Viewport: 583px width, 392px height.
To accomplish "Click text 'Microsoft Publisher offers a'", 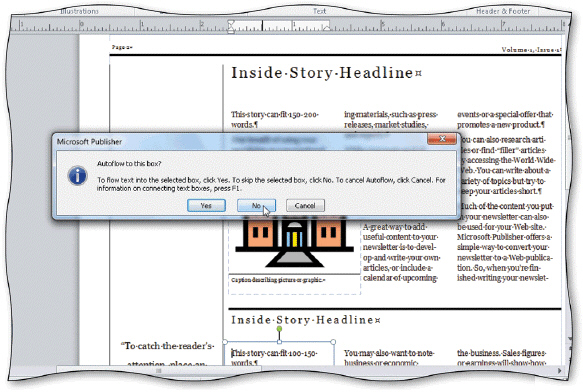I will [x=505, y=237].
